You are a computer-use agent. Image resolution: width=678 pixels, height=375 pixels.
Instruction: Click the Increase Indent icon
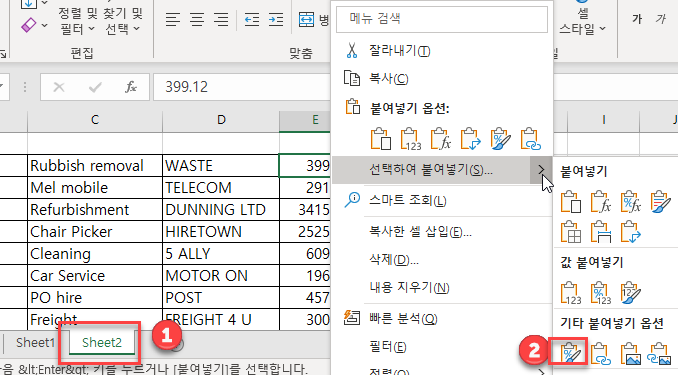[276, 20]
